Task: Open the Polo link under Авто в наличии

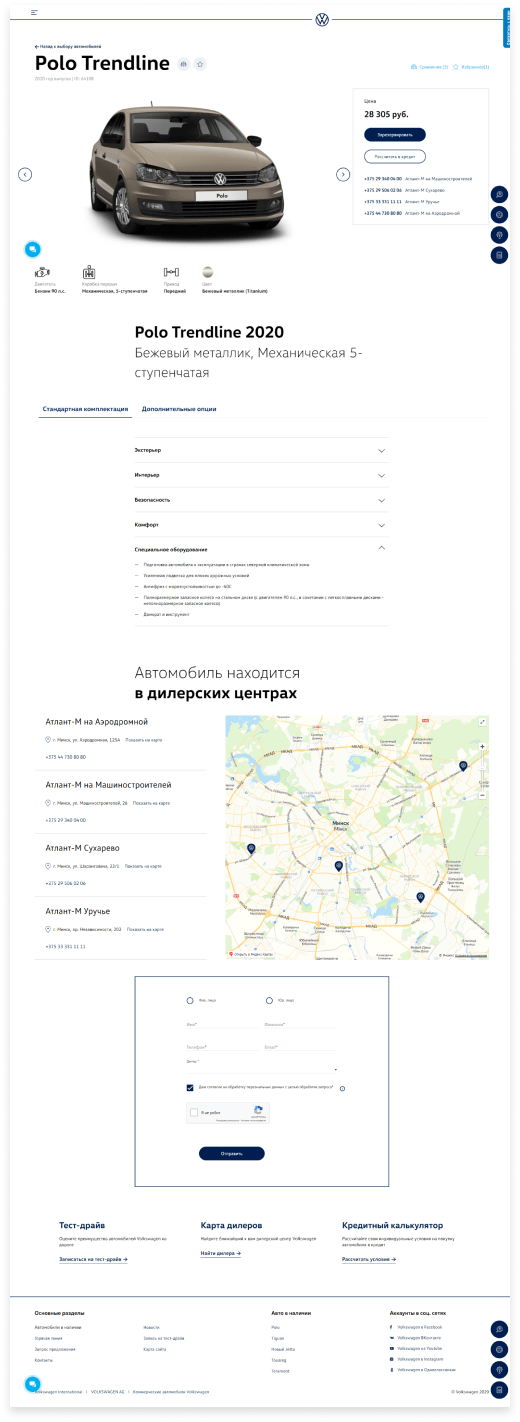Action: click(x=275, y=1327)
